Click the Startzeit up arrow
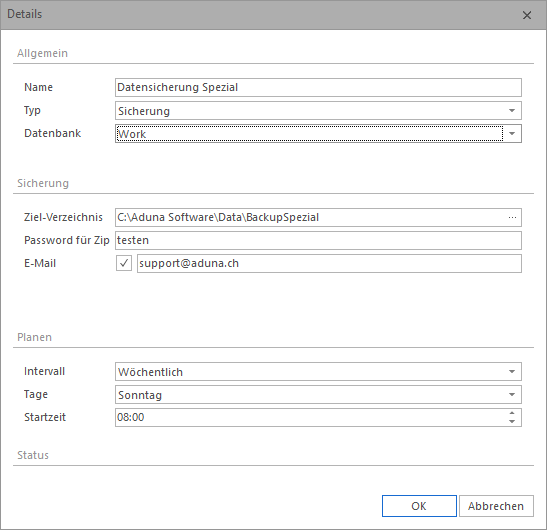547x530 pixels. pyautogui.click(x=512, y=413)
